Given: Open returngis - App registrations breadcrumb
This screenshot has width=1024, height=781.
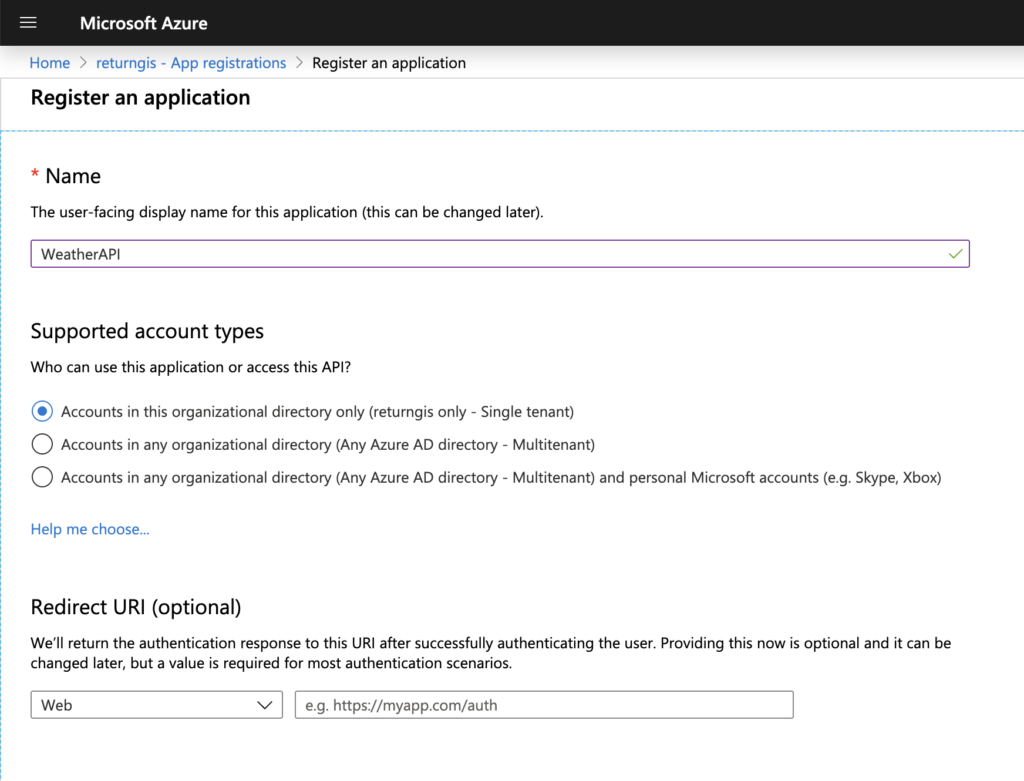Looking at the screenshot, I should pyautogui.click(x=191, y=63).
